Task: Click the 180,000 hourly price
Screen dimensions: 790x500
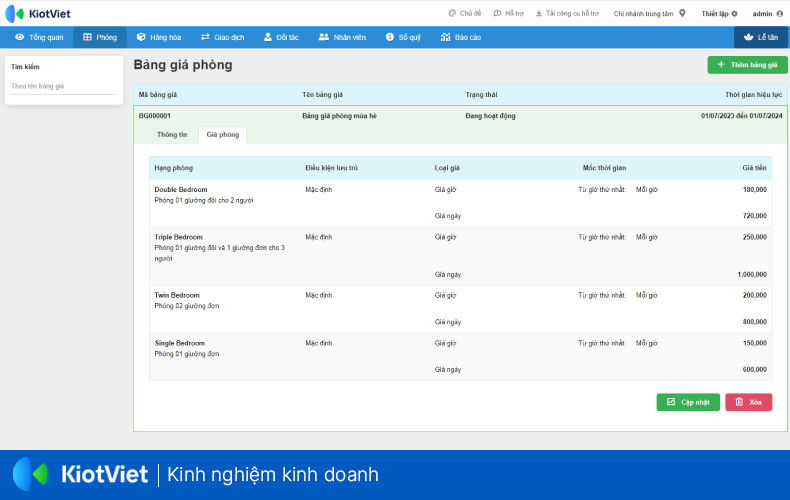Action: pyautogui.click(x=755, y=190)
